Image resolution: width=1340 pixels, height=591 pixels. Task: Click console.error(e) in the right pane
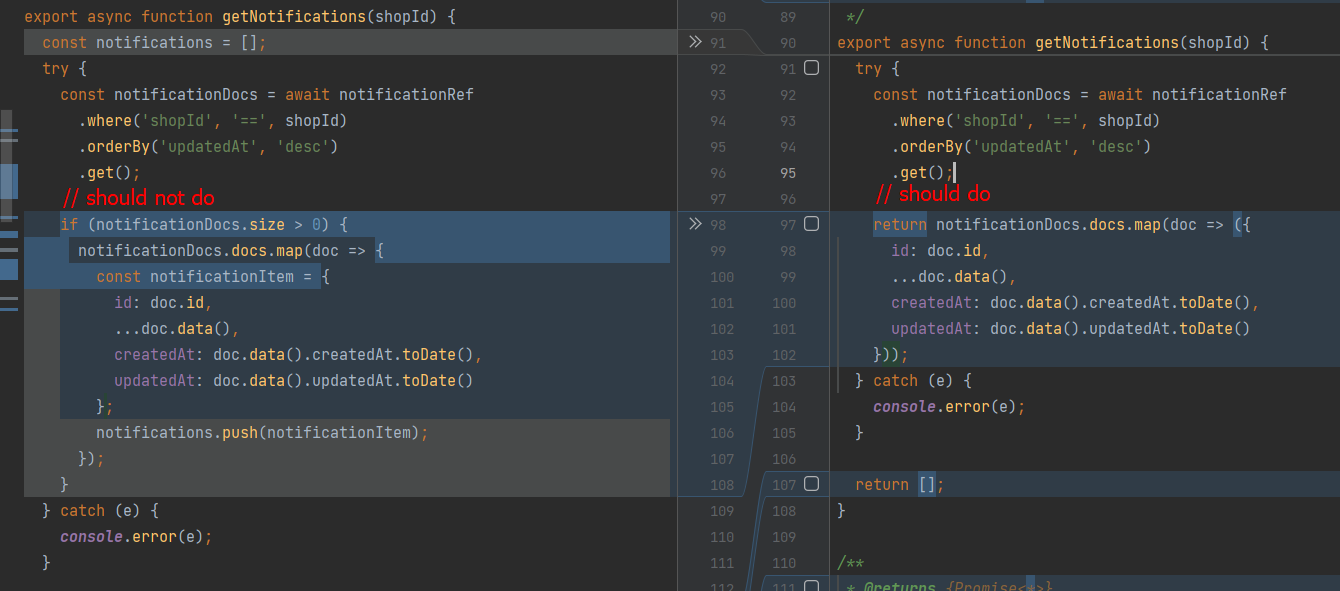click(949, 407)
